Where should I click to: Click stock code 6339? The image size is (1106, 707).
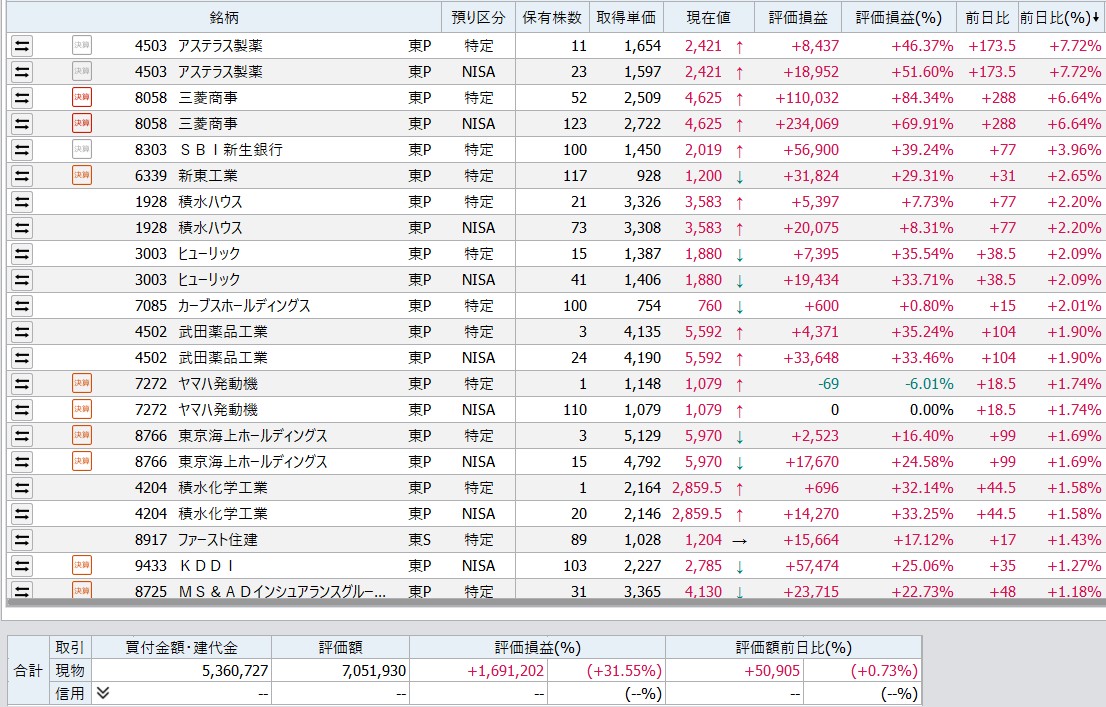[x=151, y=176]
